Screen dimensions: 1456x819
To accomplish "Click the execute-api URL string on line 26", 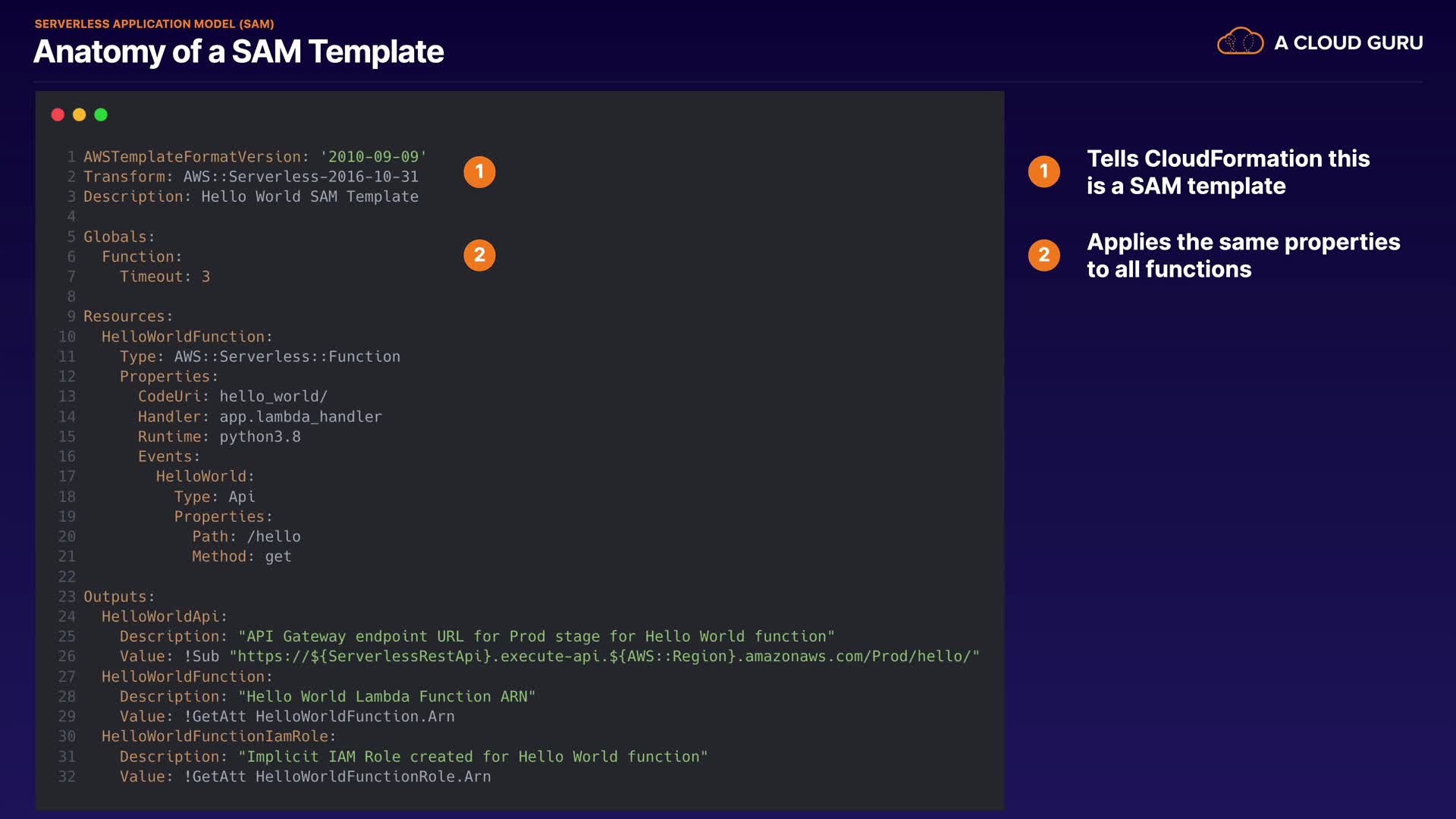I will click(604, 656).
